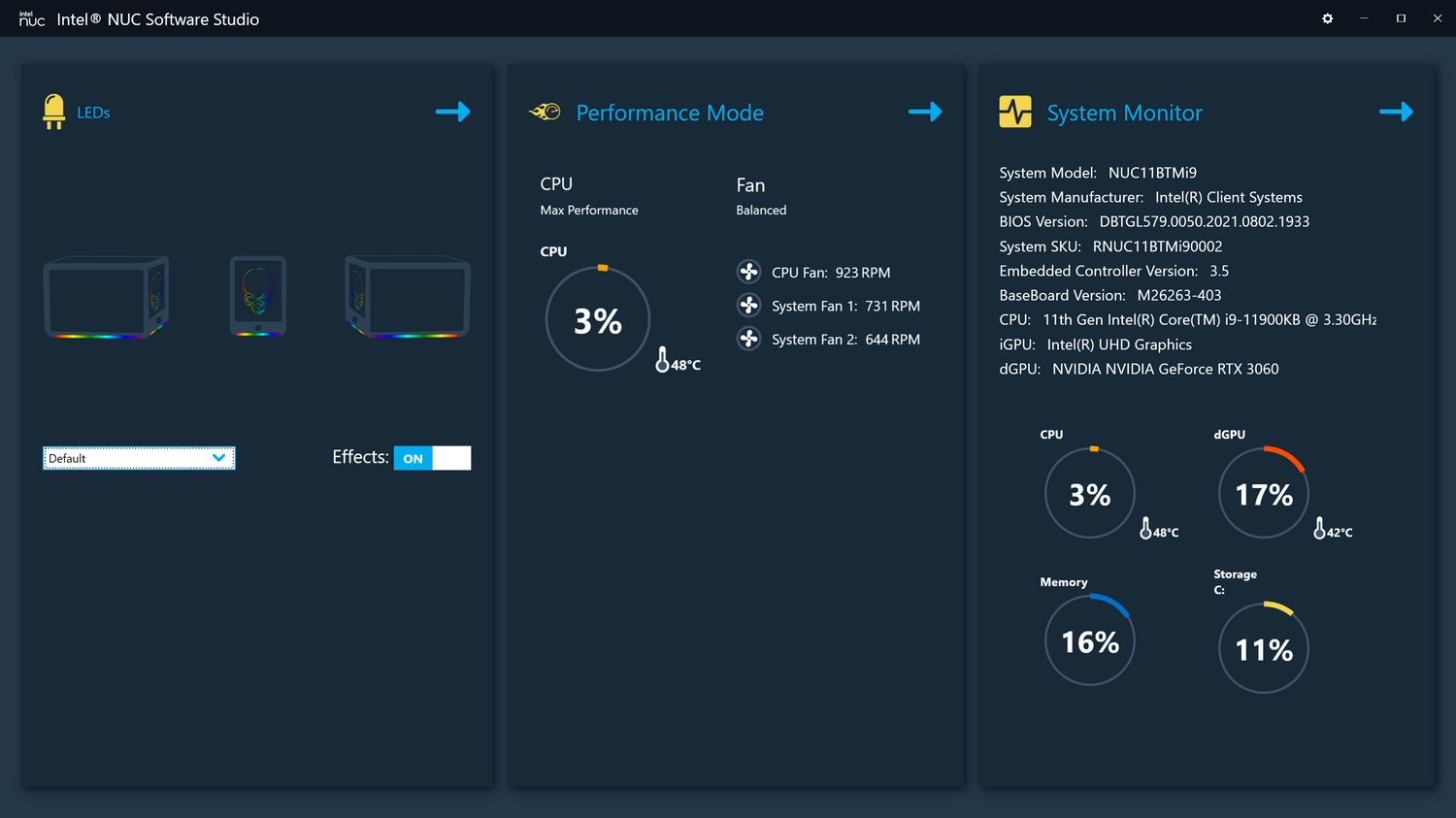Click the System Fan 2 icon
This screenshot has width=1456, height=818.
click(748, 339)
